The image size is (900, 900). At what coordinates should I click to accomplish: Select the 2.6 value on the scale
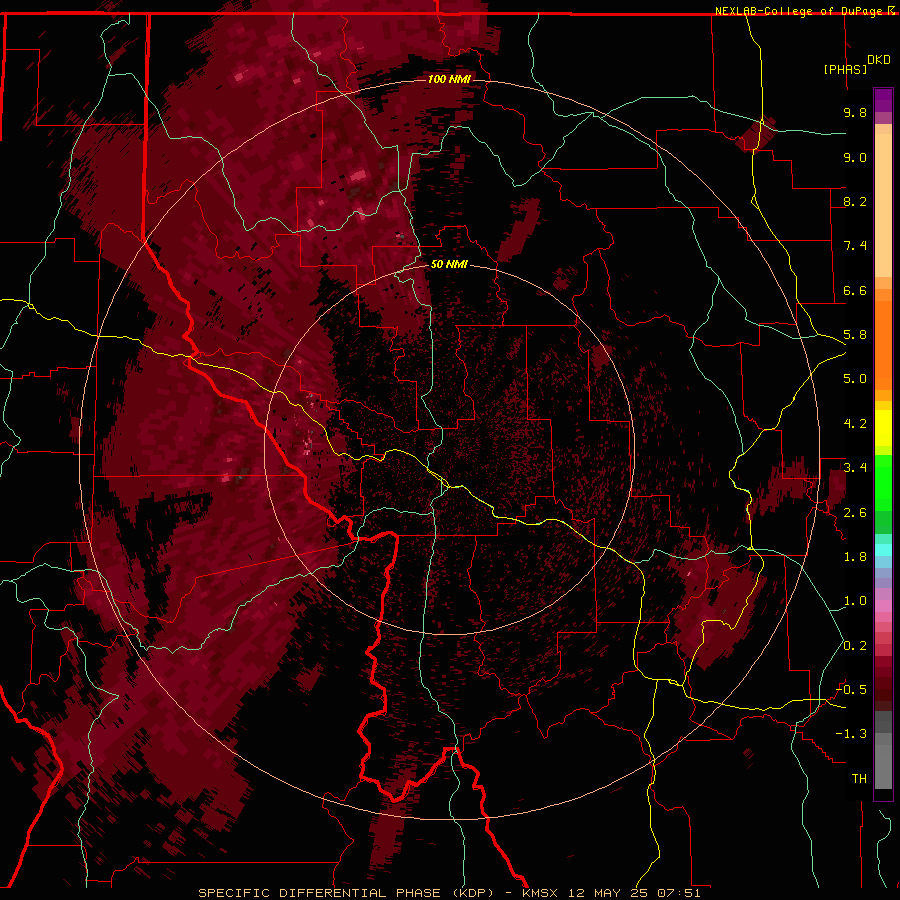pos(855,513)
